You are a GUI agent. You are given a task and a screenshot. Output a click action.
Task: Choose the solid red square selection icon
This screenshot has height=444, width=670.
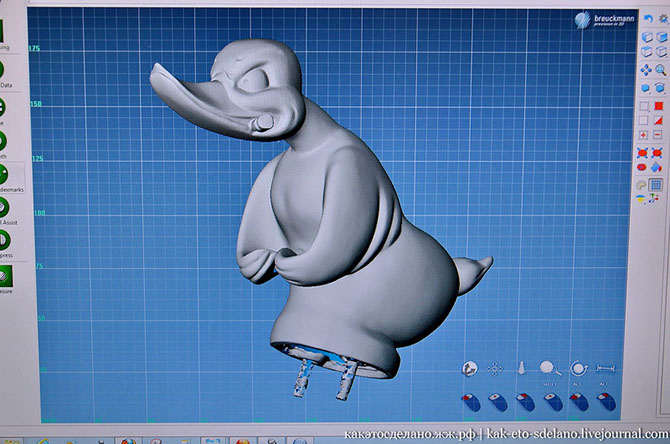pos(658,106)
